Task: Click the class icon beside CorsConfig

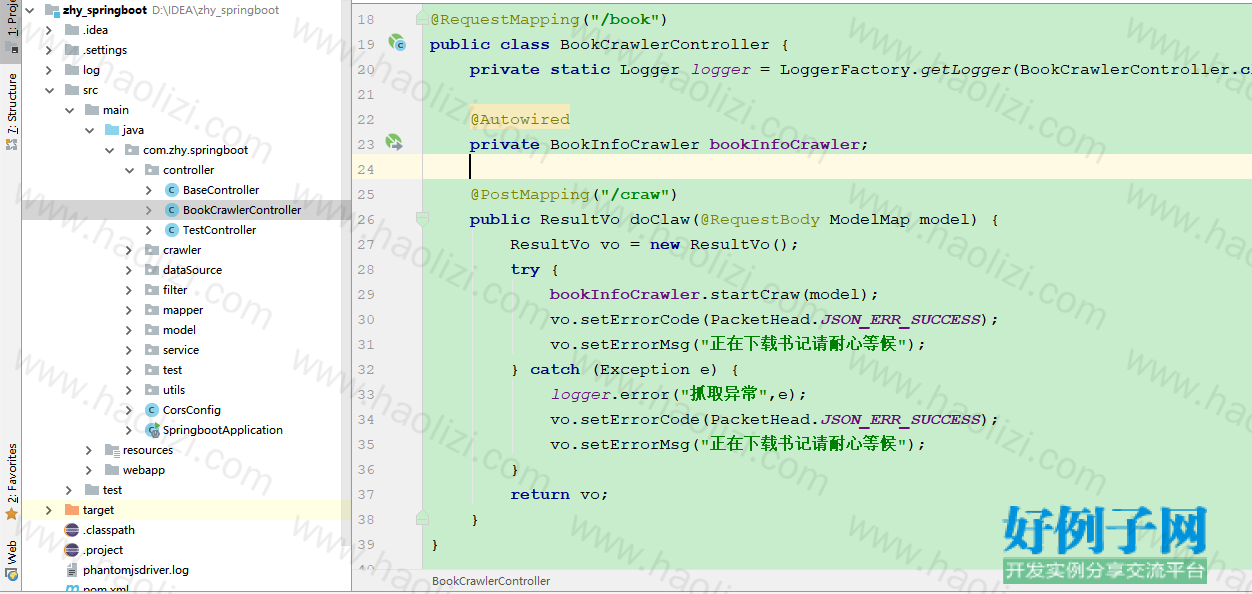Action: [x=152, y=410]
